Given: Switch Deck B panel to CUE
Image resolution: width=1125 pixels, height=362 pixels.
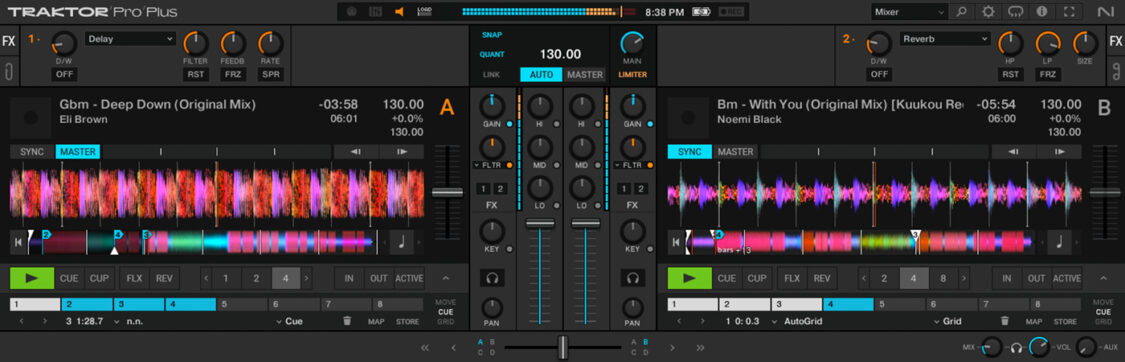Looking at the screenshot, I should (x=1103, y=312).
